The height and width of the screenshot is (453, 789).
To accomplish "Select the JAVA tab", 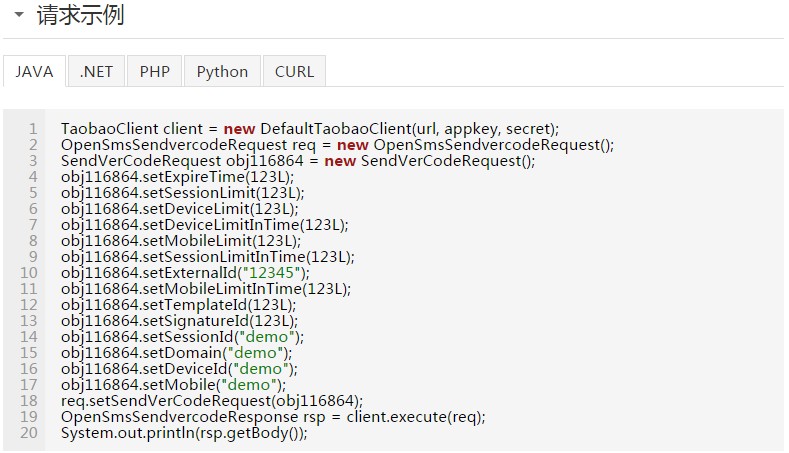I will [x=34, y=71].
